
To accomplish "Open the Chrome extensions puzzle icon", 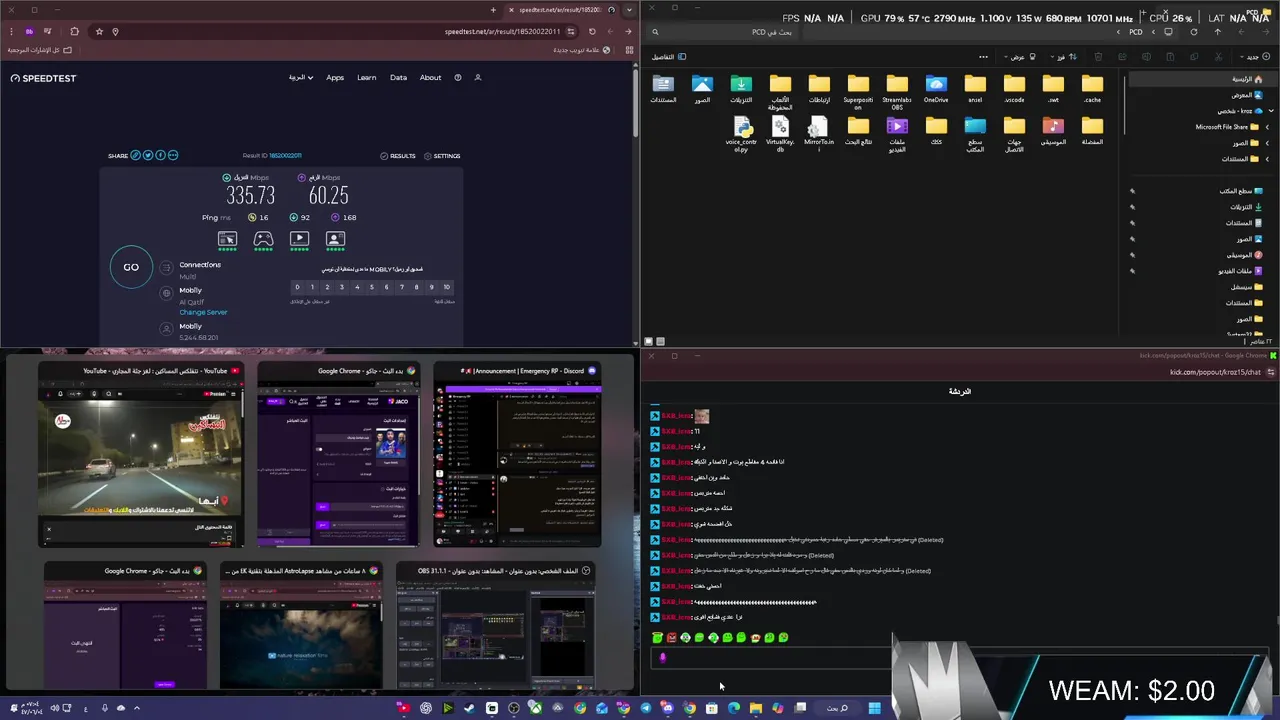I will pos(74,31).
